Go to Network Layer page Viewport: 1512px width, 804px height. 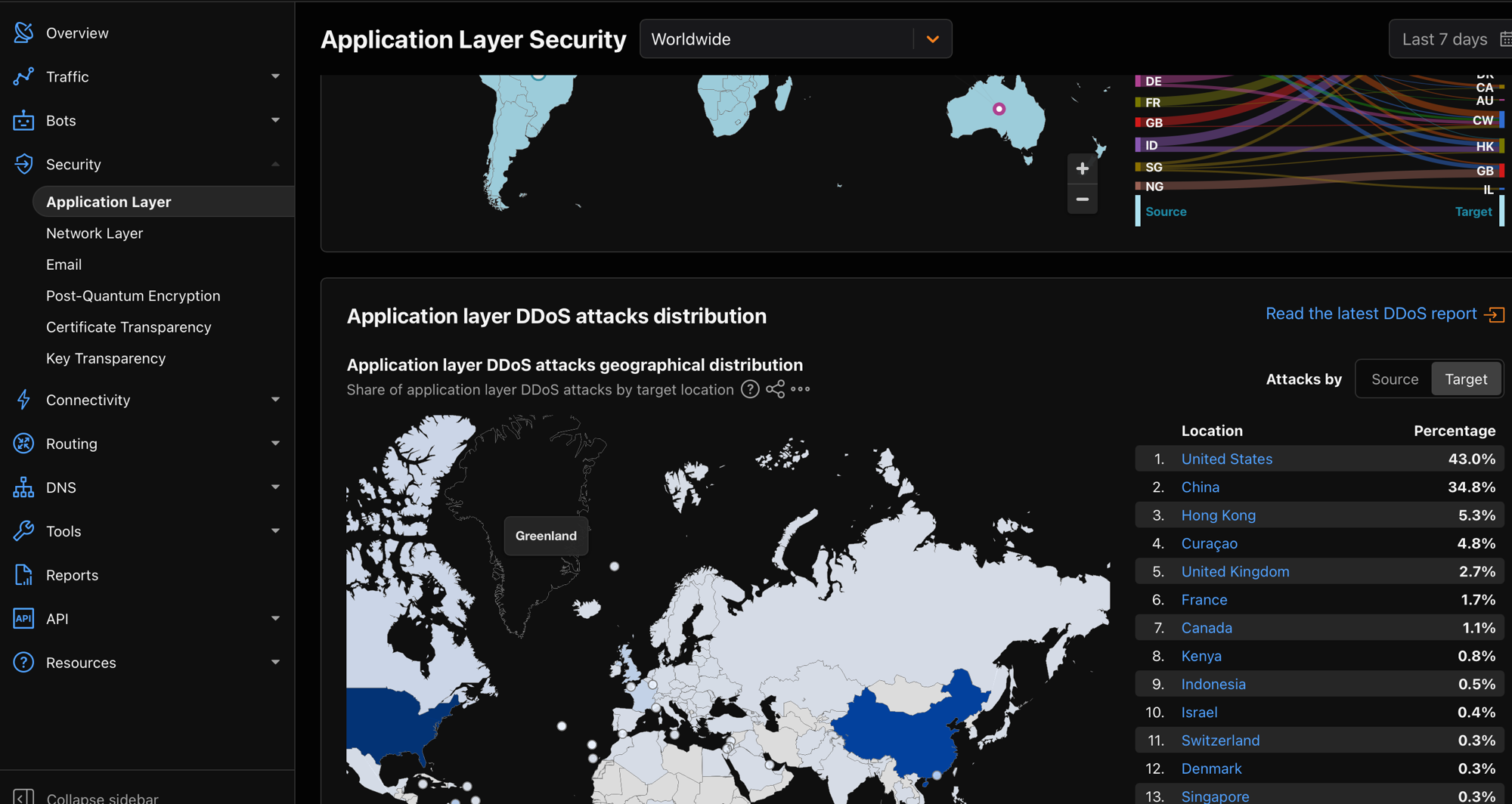pos(94,233)
